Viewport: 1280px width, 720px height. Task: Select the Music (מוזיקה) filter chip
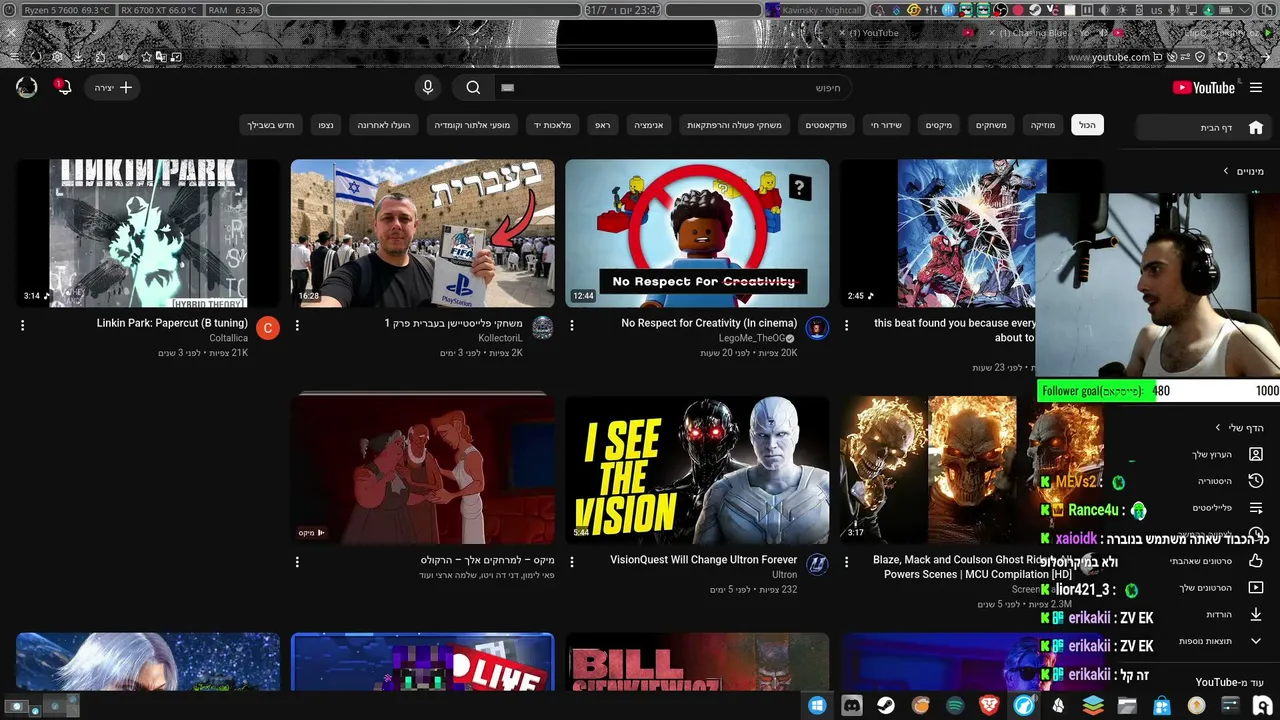click(1043, 125)
